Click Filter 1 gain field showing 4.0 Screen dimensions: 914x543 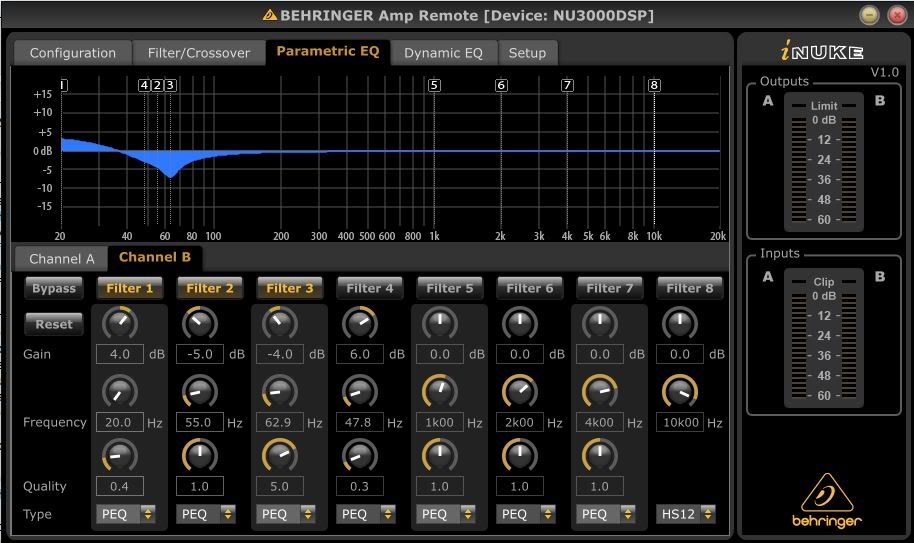point(119,354)
